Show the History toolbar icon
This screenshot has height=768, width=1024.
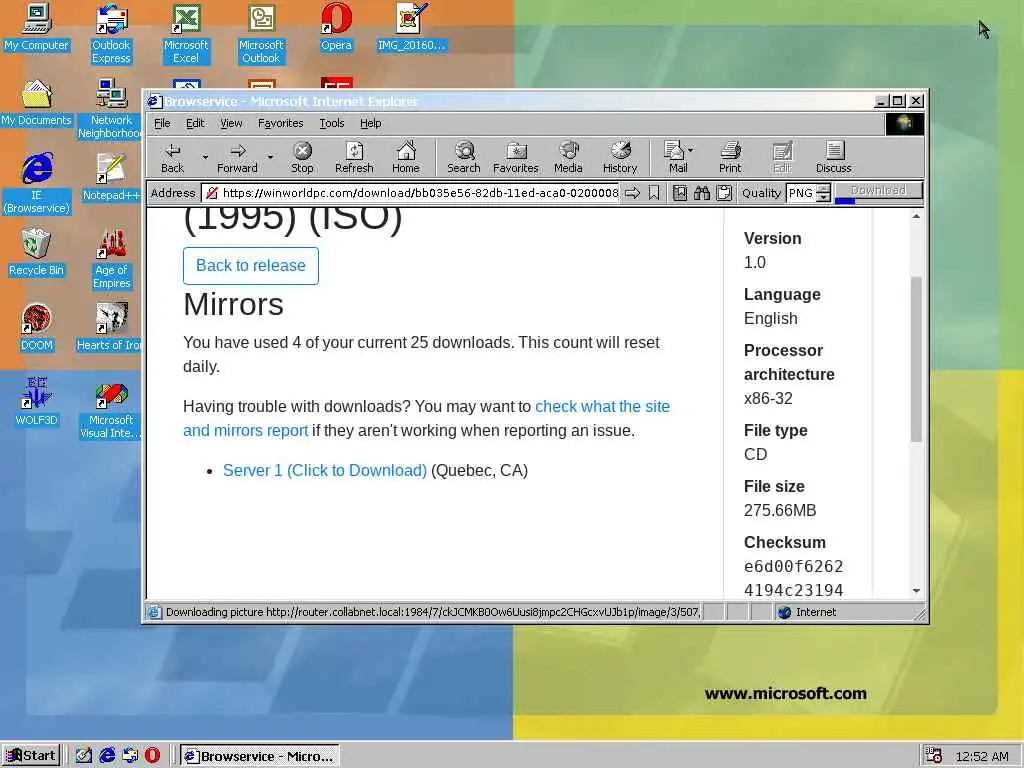click(620, 157)
